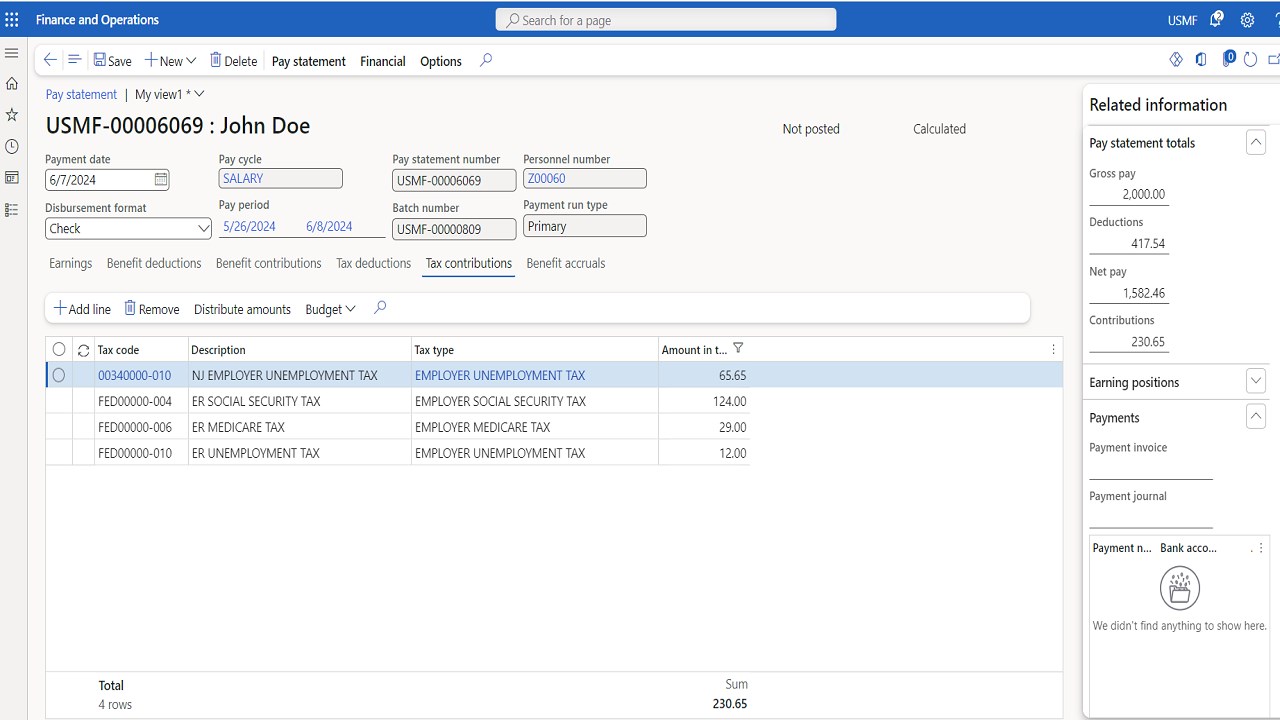Open the SALARY pay cycle link

243,179
